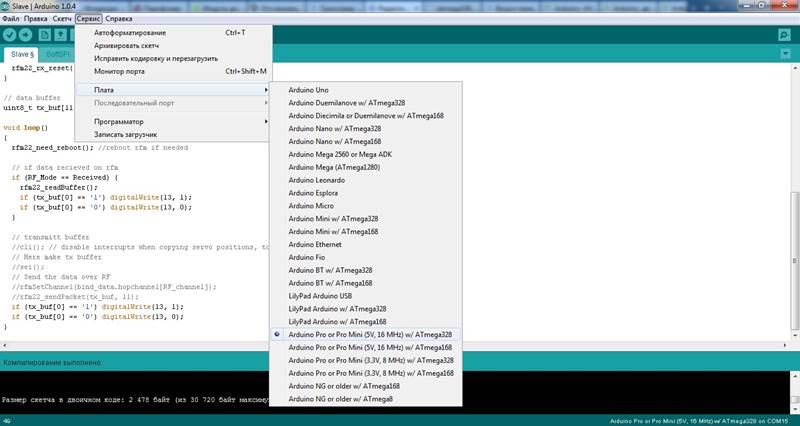The height and width of the screenshot is (426, 800).
Task: Open Монитор порта from the menu
Action: click(x=173, y=71)
